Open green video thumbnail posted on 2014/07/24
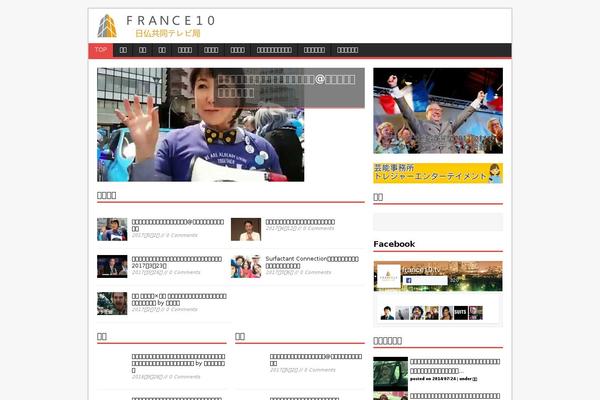Viewport: 600px width, 400px height. click(x=391, y=374)
